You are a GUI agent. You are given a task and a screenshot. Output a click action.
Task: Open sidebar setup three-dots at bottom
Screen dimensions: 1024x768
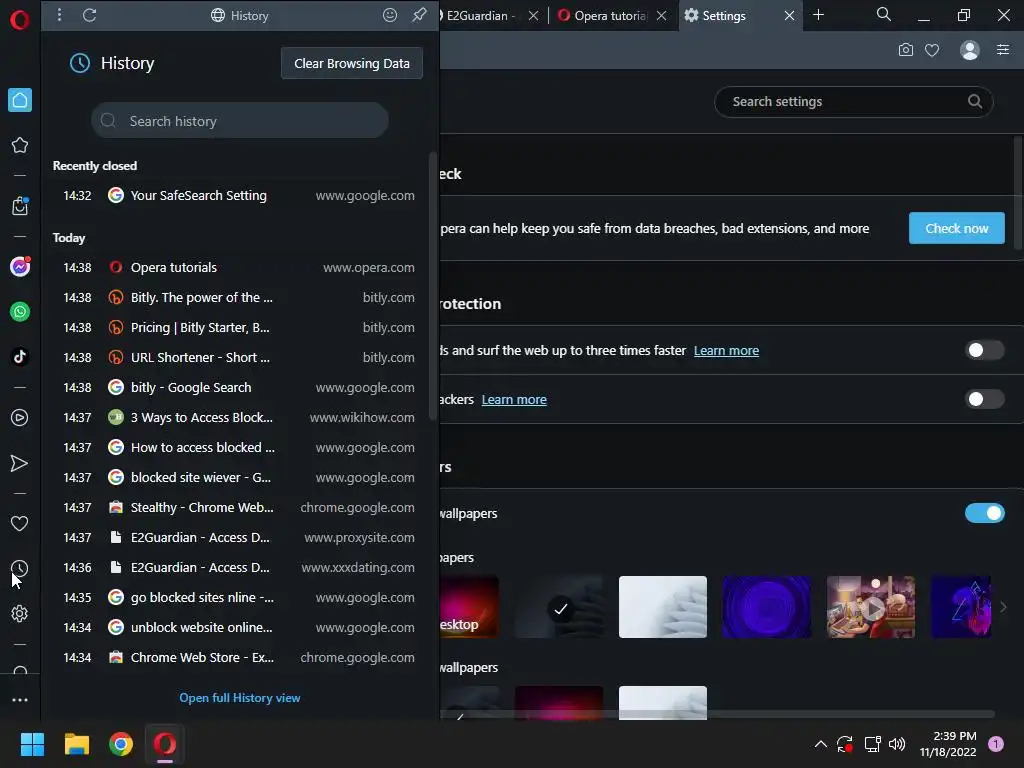pos(20,699)
